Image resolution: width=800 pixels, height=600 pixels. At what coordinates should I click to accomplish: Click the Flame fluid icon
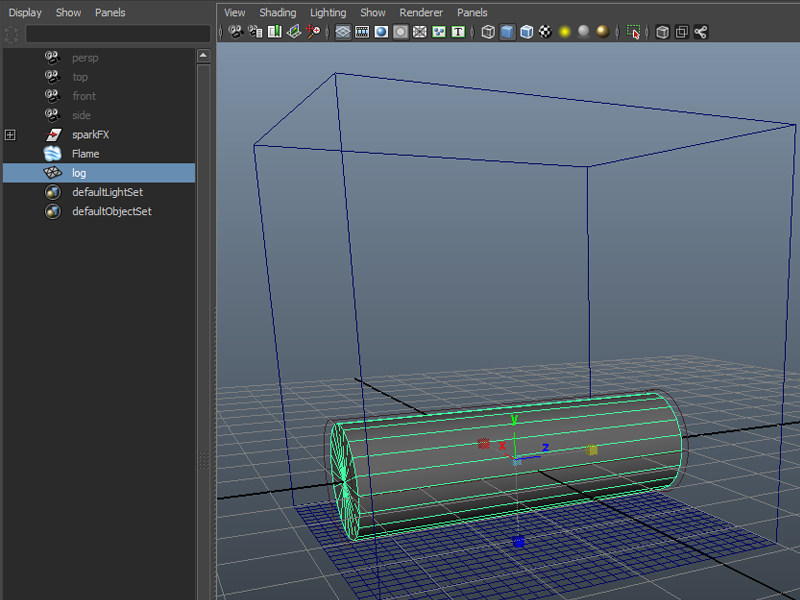click(53, 154)
